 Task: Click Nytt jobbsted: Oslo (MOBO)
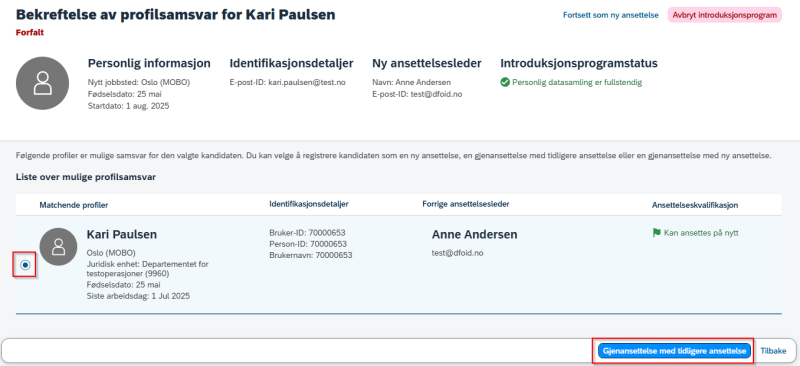139,82
